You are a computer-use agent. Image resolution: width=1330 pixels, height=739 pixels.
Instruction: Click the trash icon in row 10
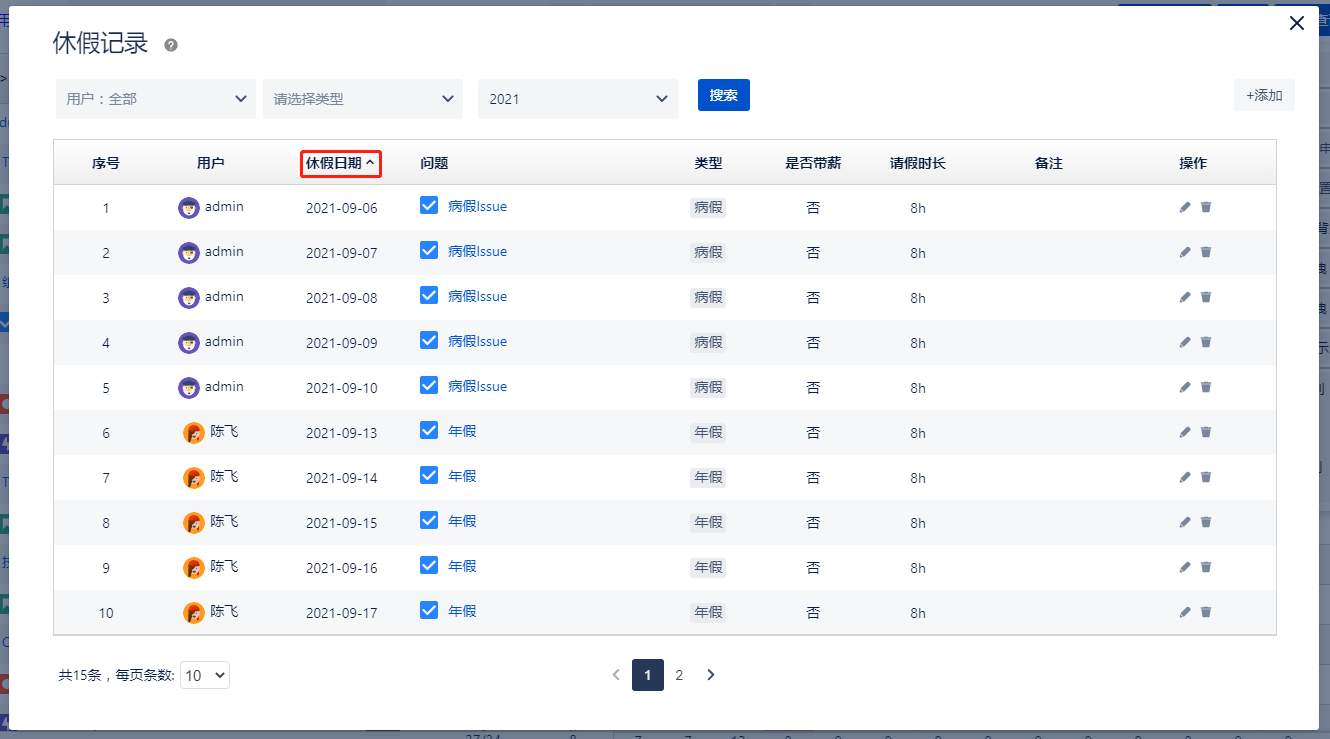pyautogui.click(x=1206, y=612)
